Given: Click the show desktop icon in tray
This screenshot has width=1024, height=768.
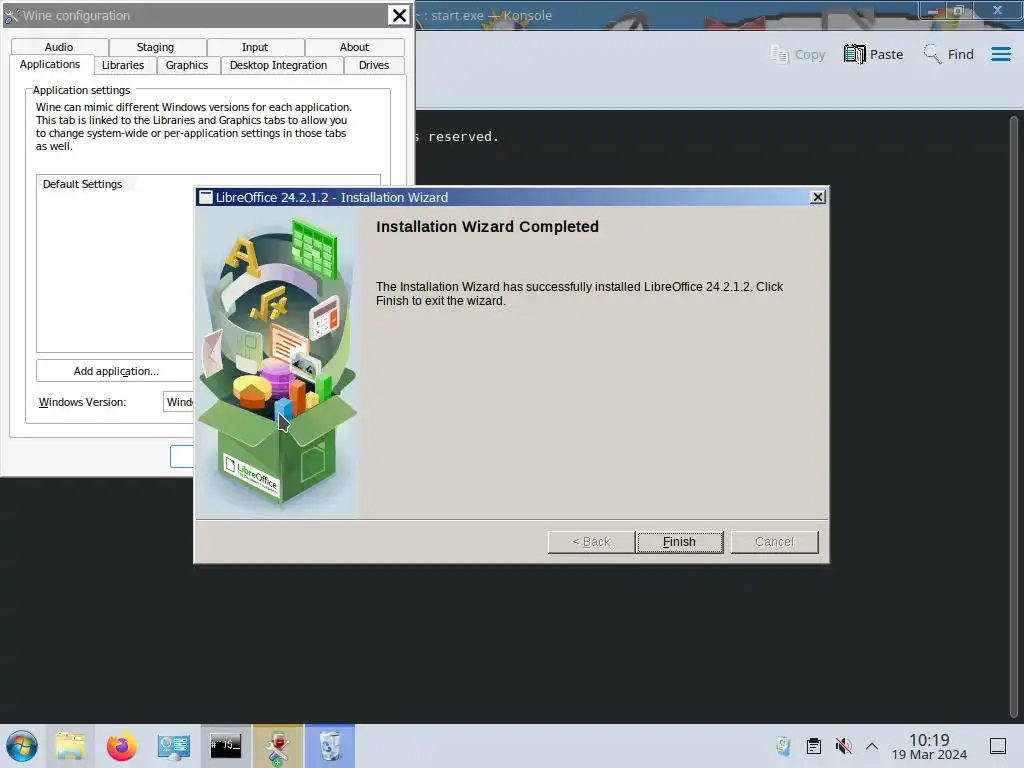Looking at the screenshot, I should [x=998, y=746].
